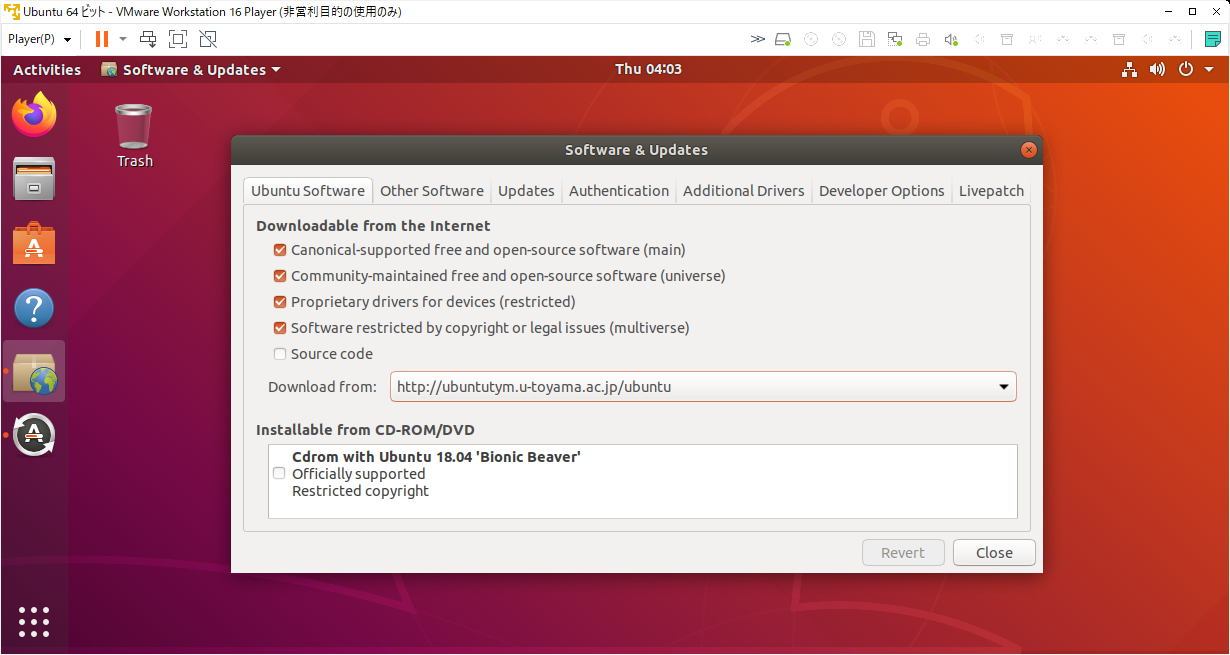
Task: Open the Download from server dropdown
Action: click(x=703, y=387)
